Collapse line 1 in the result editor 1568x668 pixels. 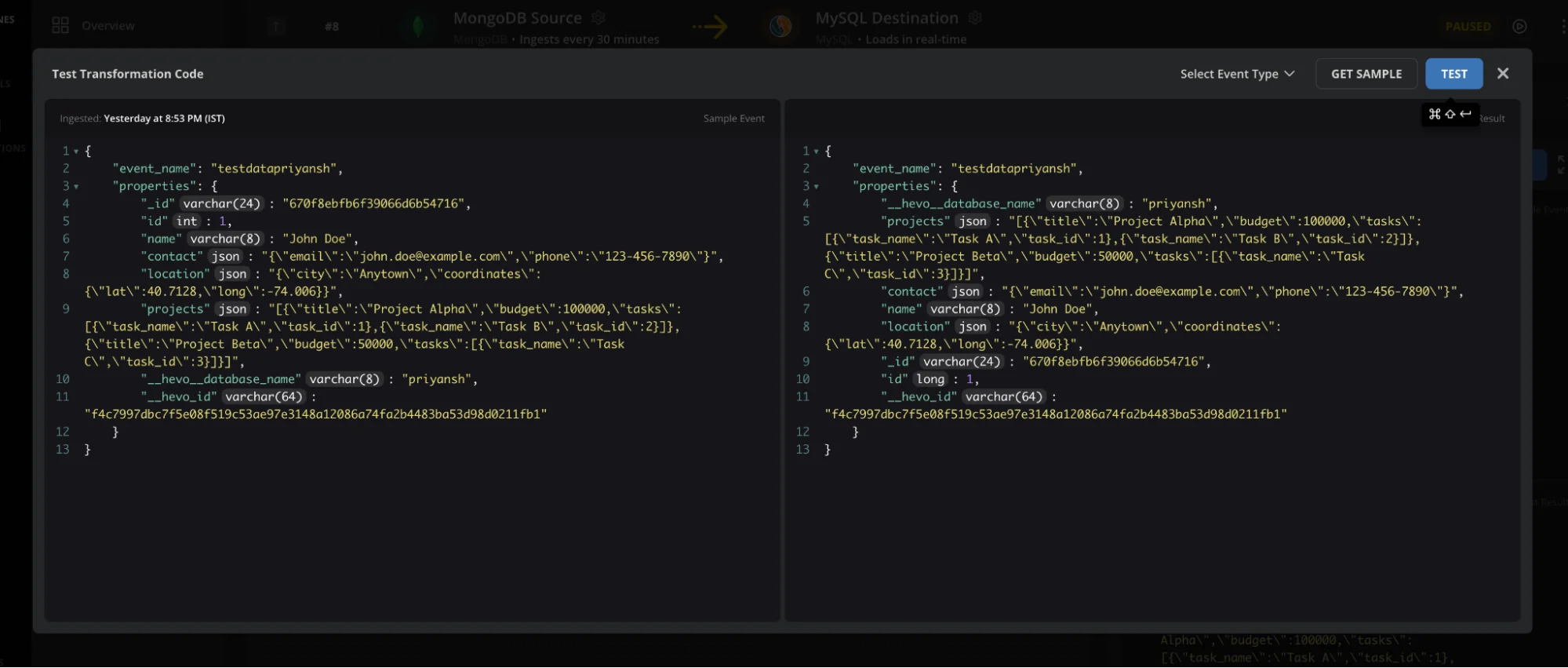816,151
